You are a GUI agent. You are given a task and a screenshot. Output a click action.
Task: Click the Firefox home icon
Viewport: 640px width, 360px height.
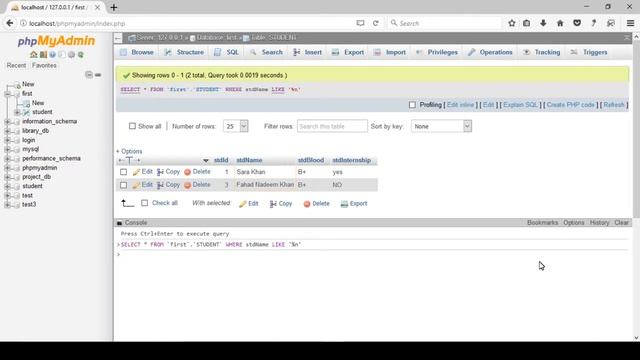tap(560, 23)
